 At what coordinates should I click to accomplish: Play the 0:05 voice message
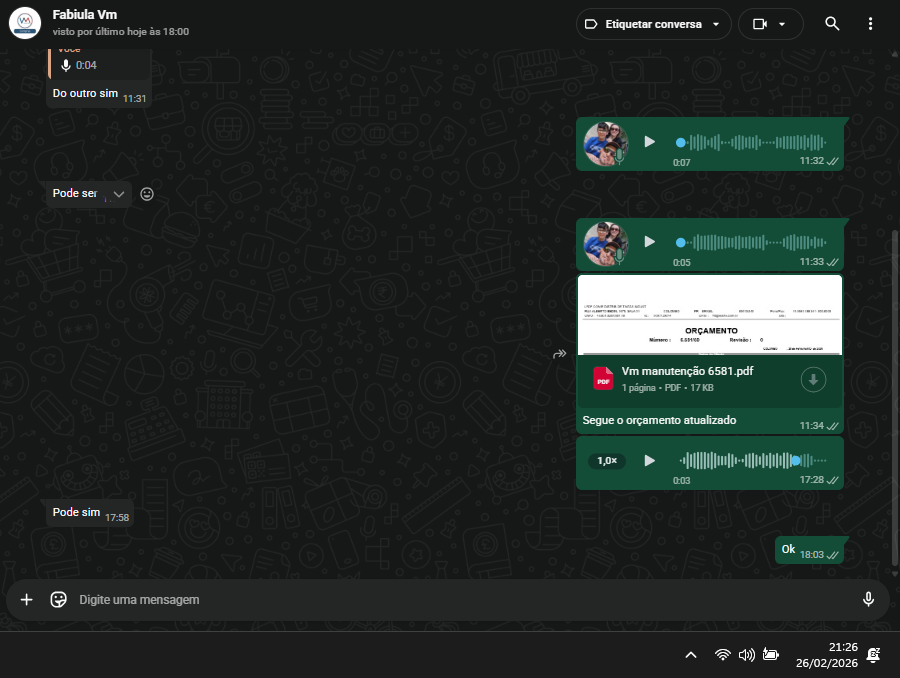650,242
